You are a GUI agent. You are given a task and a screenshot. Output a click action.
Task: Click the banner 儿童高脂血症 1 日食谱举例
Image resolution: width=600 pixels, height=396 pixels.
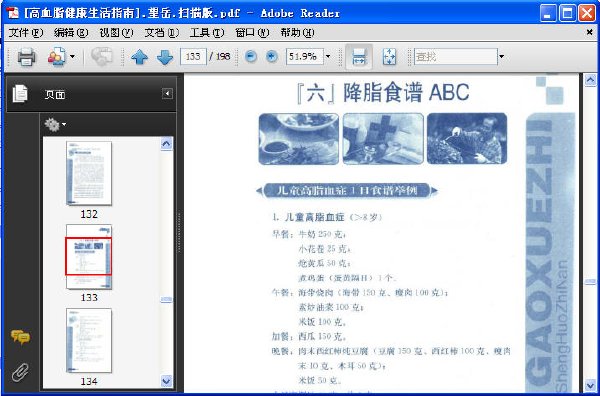tap(347, 190)
